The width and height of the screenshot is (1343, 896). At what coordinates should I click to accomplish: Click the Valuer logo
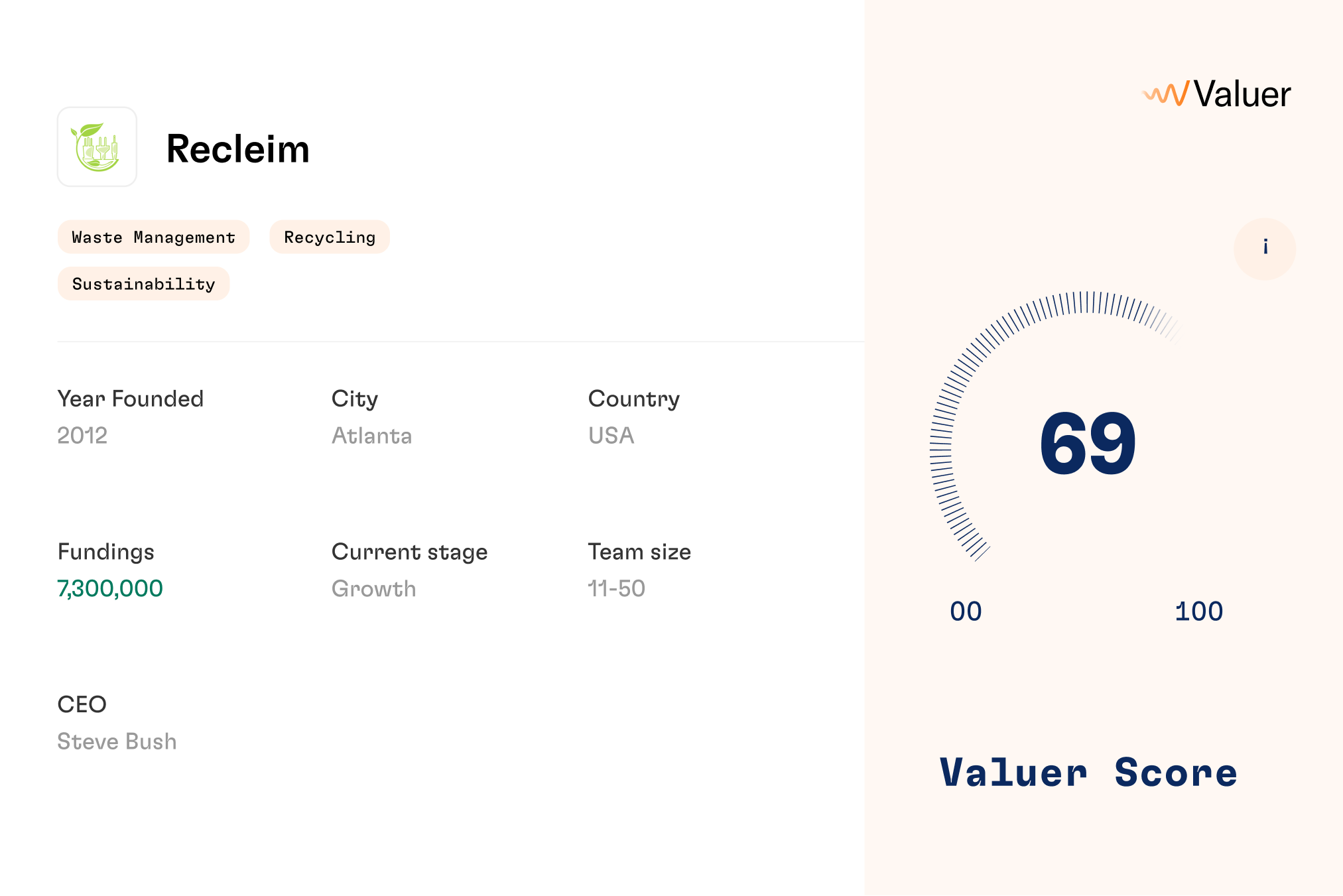tap(1216, 94)
